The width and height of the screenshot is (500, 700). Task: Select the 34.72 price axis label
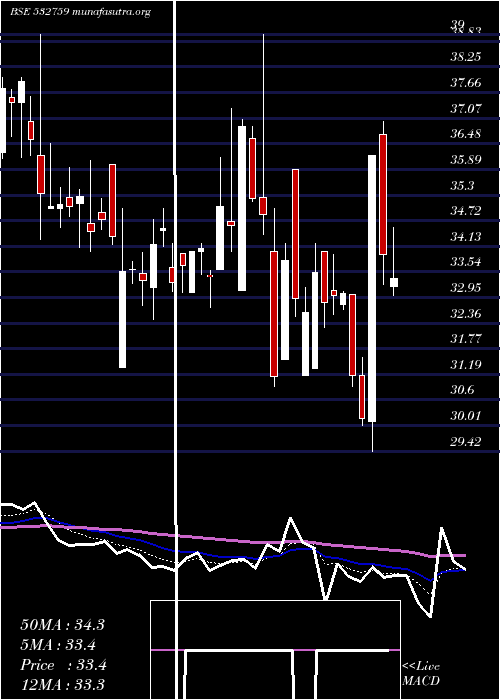coord(466,211)
